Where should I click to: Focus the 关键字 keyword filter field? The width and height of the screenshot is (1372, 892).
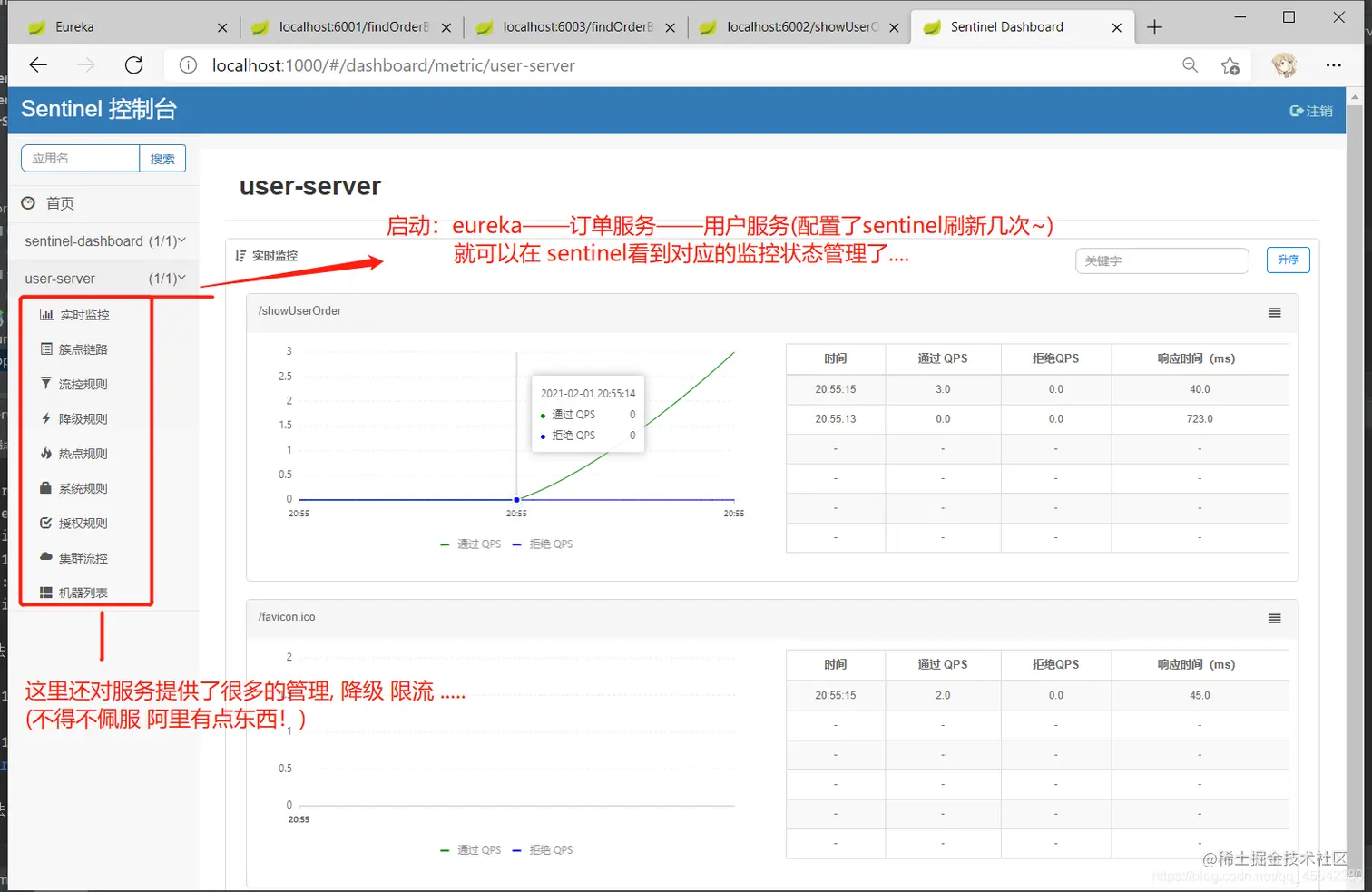(1161, 260)
